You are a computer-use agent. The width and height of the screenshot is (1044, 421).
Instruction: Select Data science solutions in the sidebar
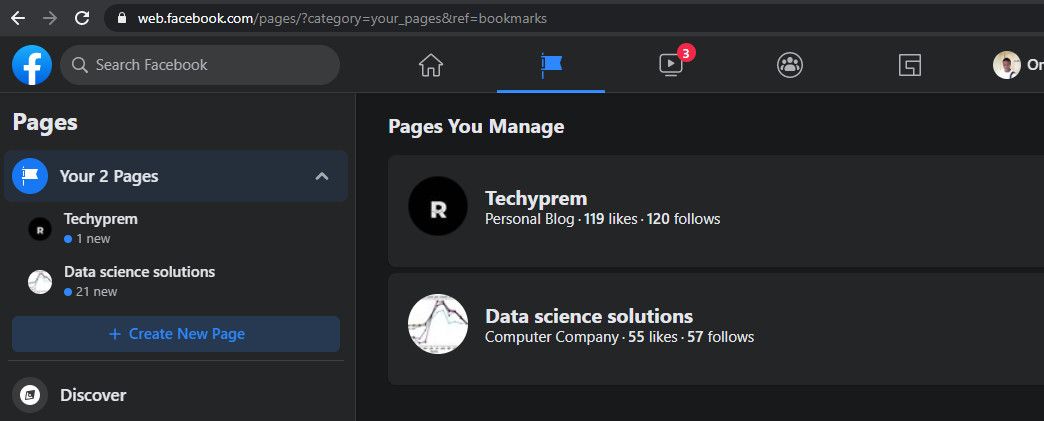pyautogui.click(x=139, y=272)
